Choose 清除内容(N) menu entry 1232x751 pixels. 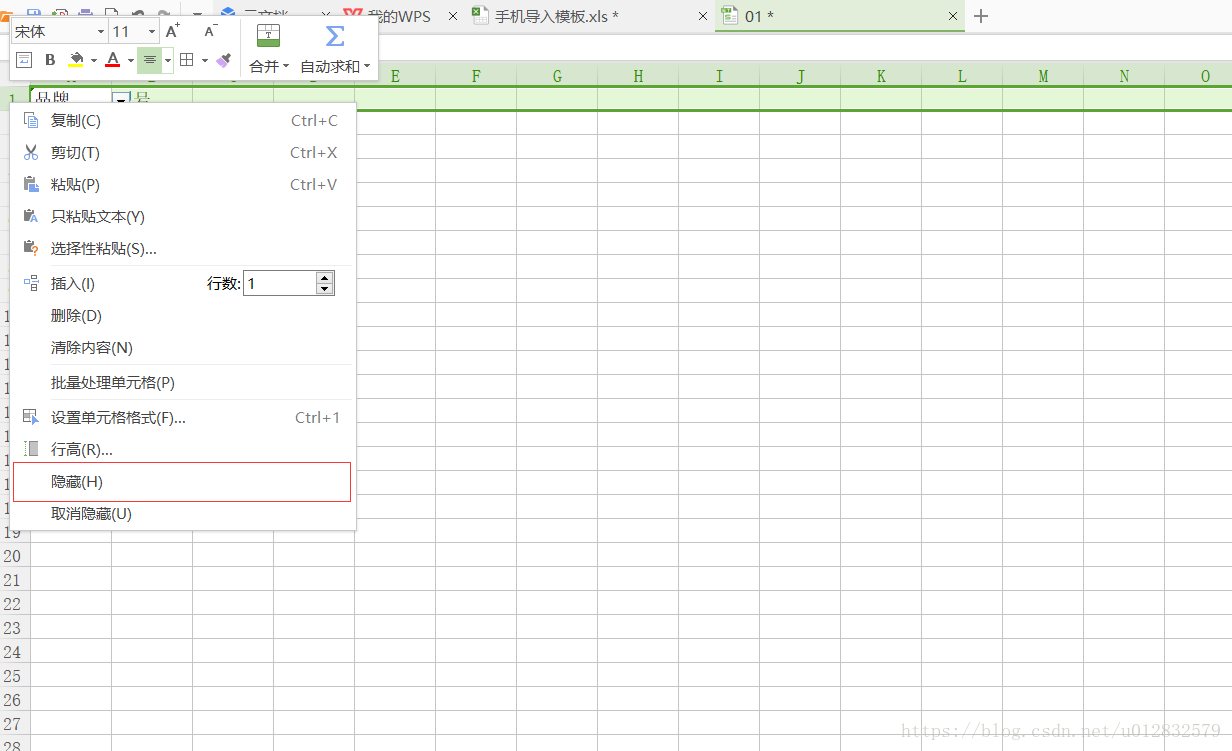pos(184,348)
